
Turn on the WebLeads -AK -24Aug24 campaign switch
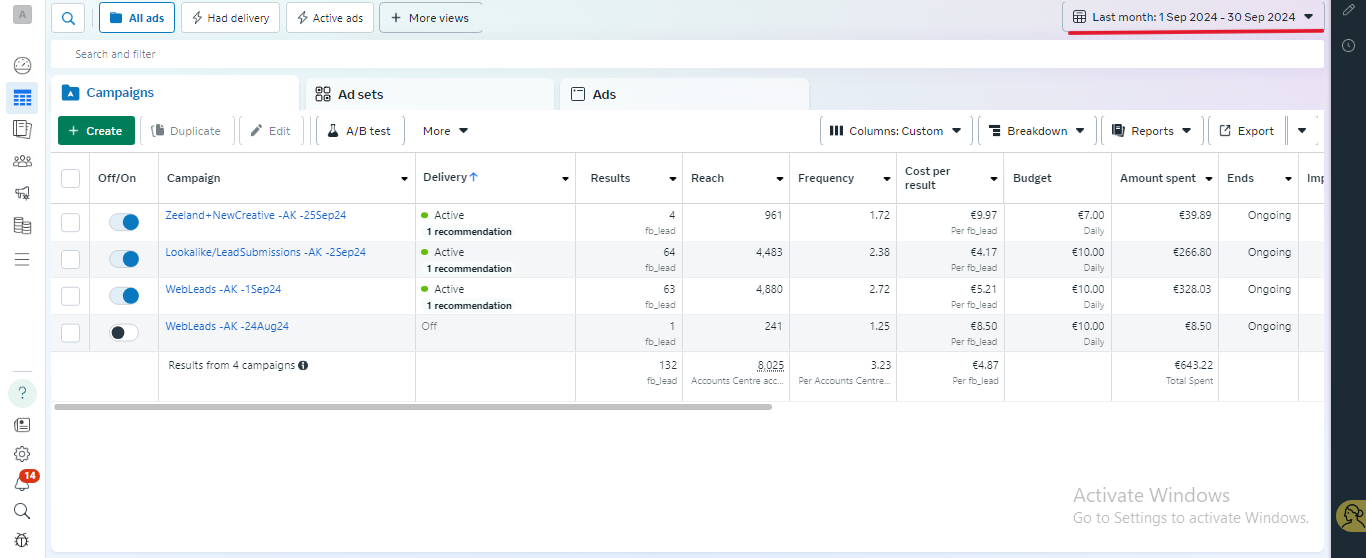coord(124,333)
